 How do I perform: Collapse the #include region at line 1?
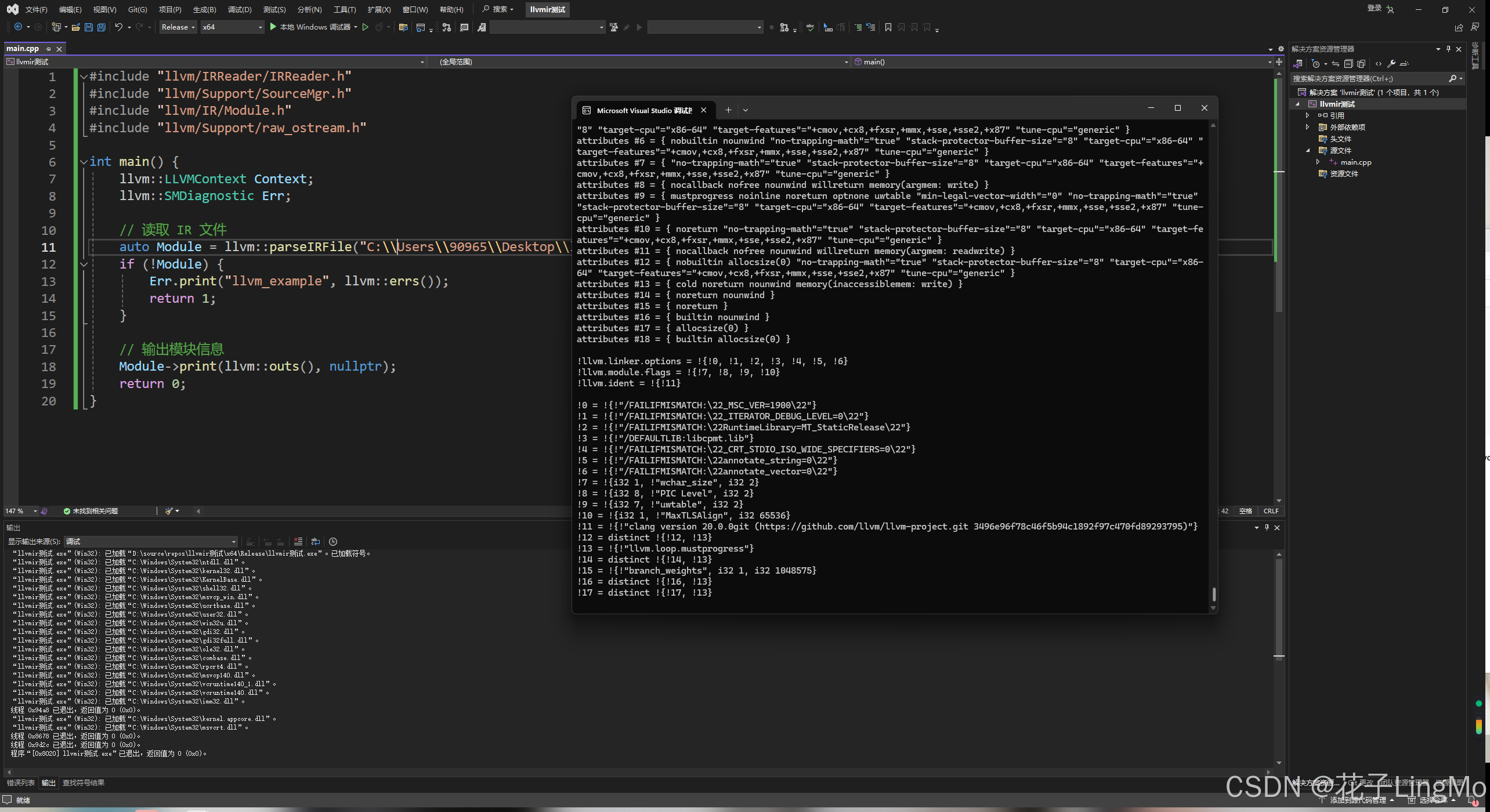[x=84, y=77]
